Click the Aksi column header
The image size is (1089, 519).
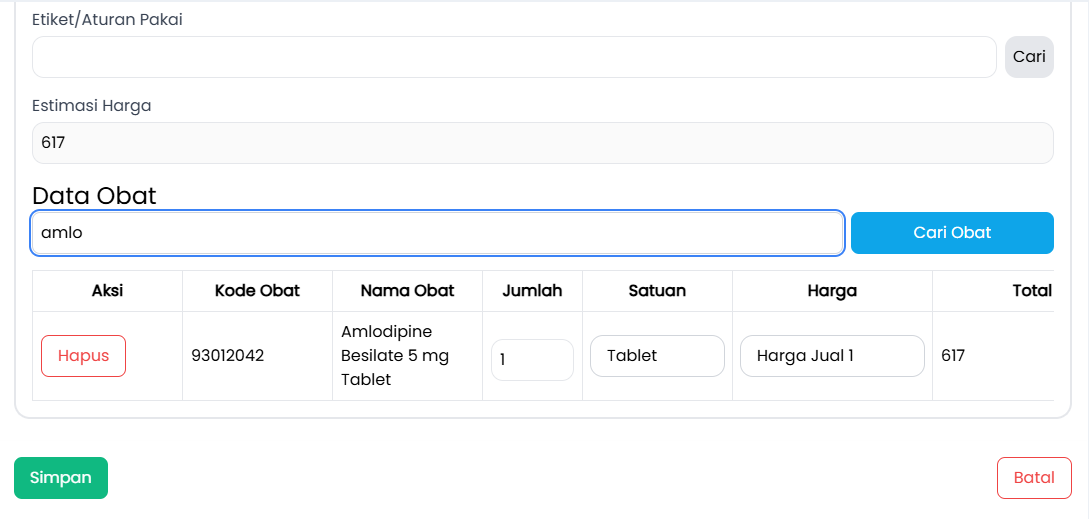[x=107, y=291]
